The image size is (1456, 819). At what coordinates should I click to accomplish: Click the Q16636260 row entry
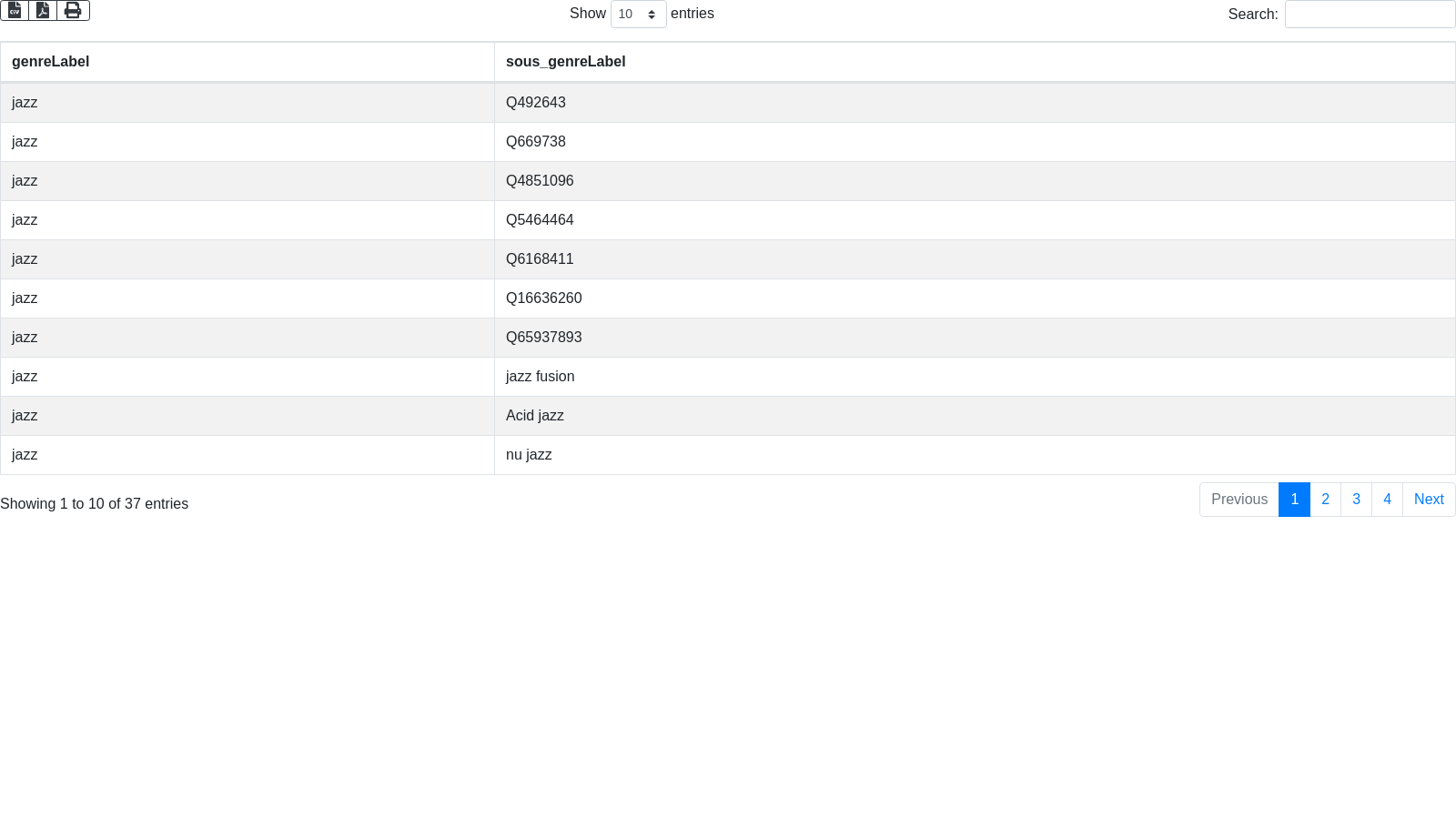point(543,298)
